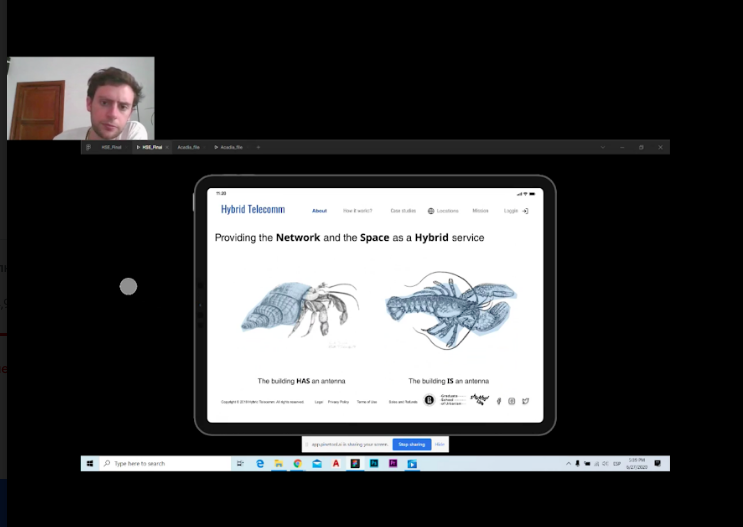Open the Action Center notifications icon

click(658, 463)
